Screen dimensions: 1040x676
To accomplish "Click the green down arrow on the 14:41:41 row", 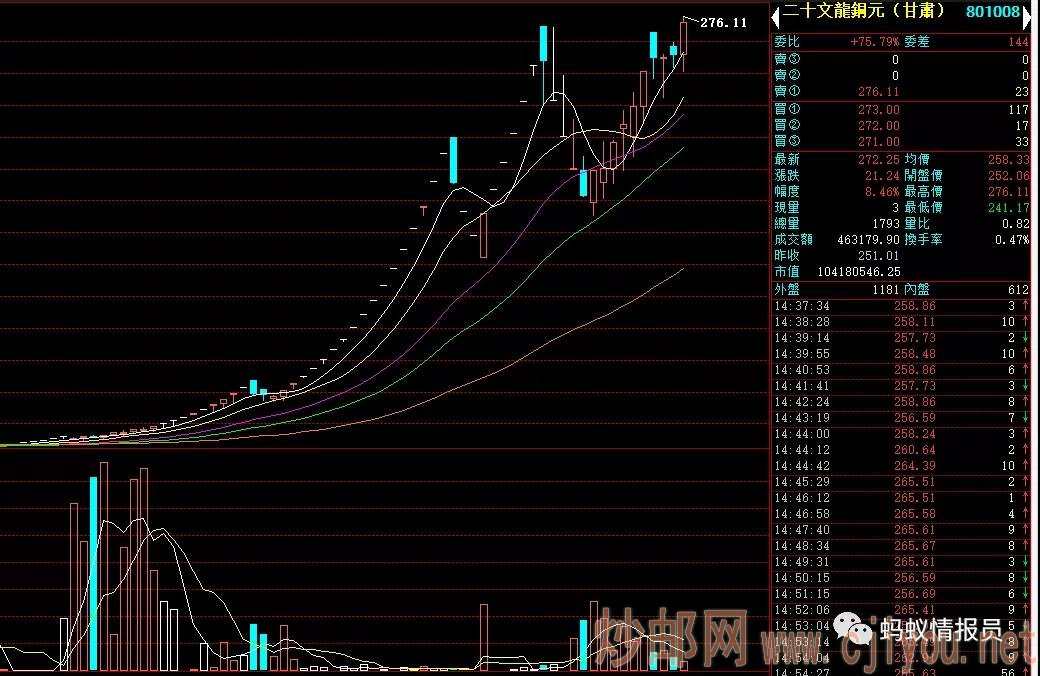I will point(1025,386).
